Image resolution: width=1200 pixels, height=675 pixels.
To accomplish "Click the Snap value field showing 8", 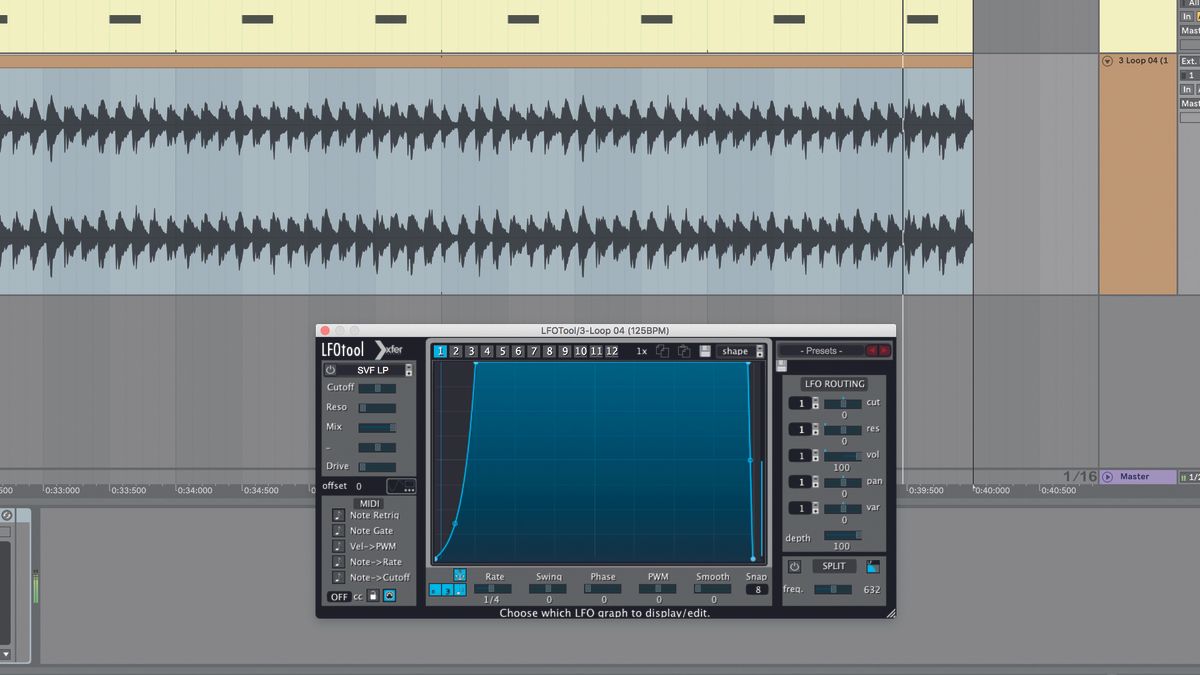I will click(x=756, y=589).
